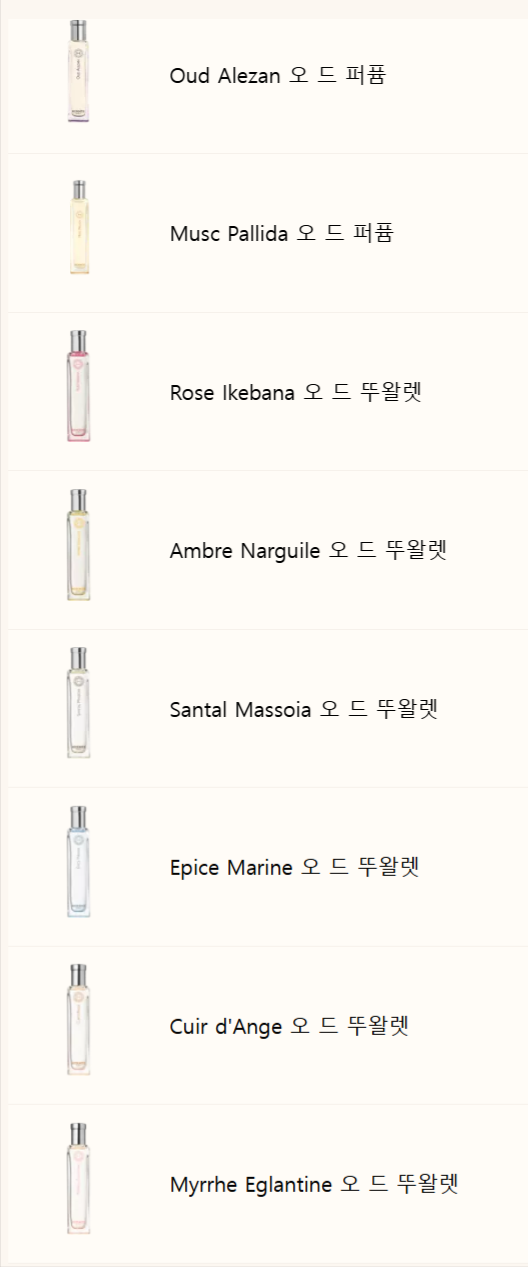Choose Santal Massoia 오 드 뚜왈렛 entry
528x1267 pixels.
click(304, 709)
